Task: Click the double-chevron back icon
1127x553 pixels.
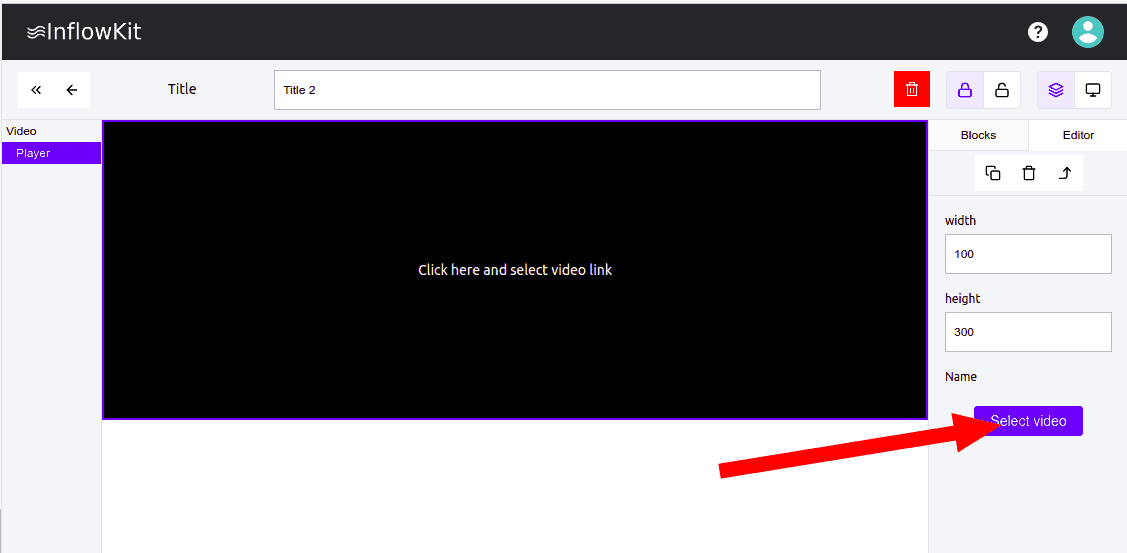Action: click(36, 90)
